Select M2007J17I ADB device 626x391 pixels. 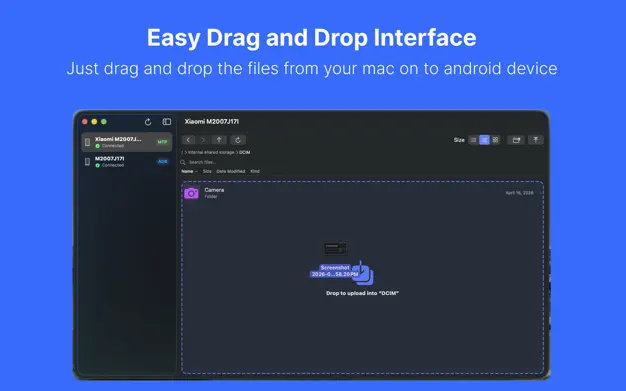(127, 161)
